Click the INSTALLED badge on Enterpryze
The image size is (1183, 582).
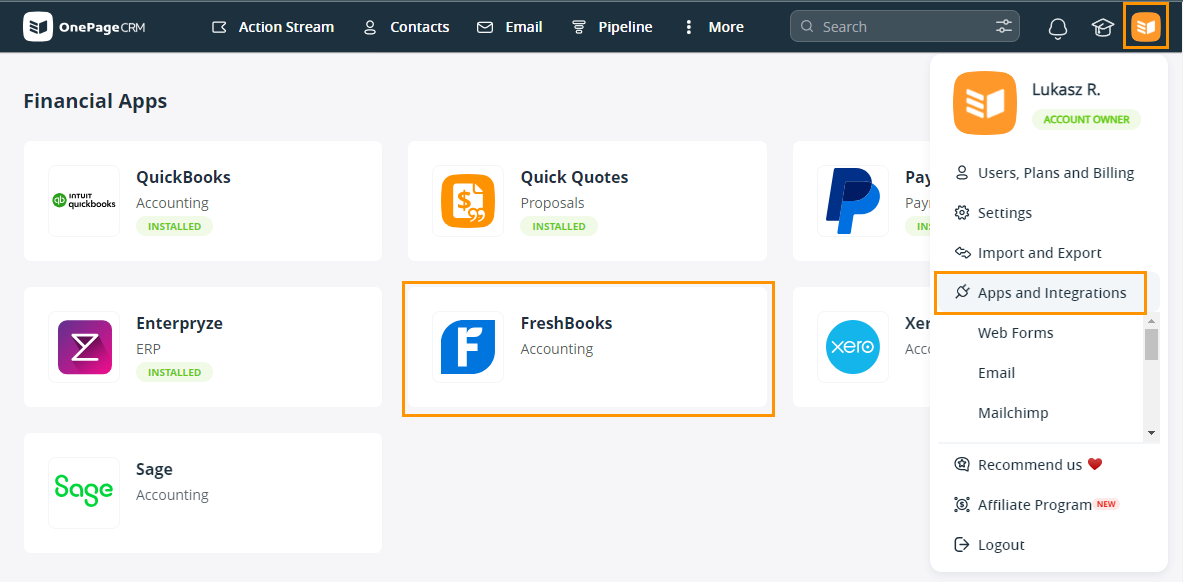(174, 372)
